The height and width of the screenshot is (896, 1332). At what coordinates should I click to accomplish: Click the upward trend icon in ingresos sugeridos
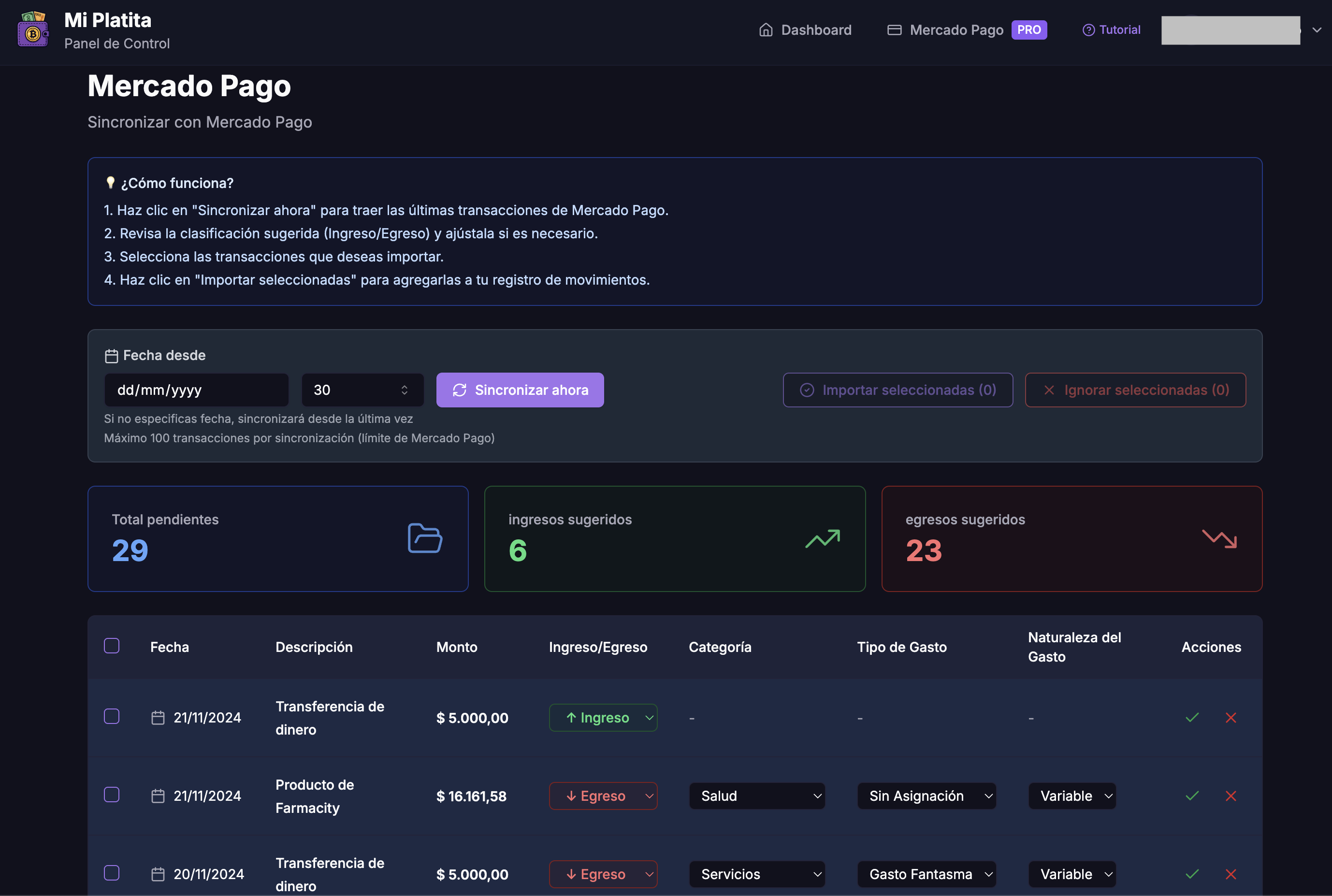(x=822, y=538)
